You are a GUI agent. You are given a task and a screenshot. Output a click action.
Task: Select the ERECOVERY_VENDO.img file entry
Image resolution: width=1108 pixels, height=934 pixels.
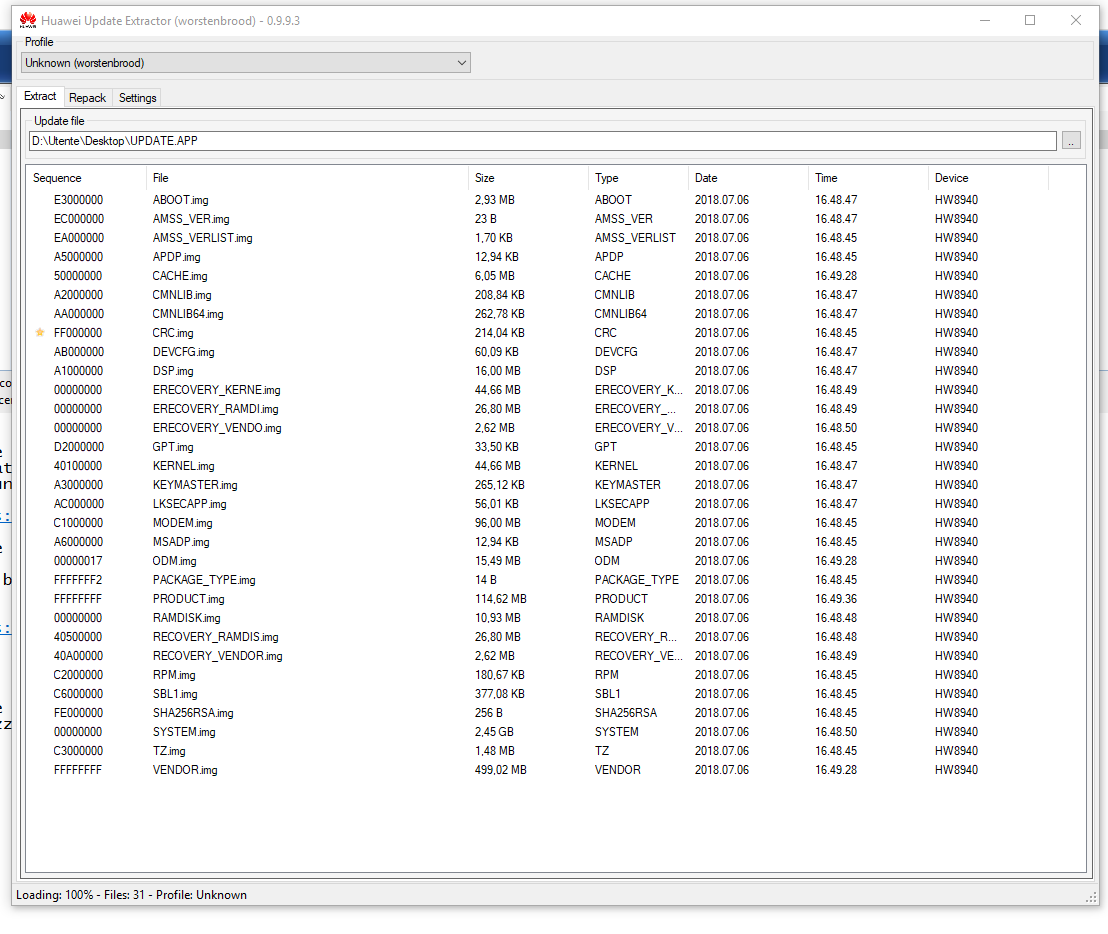pos(217,429)
